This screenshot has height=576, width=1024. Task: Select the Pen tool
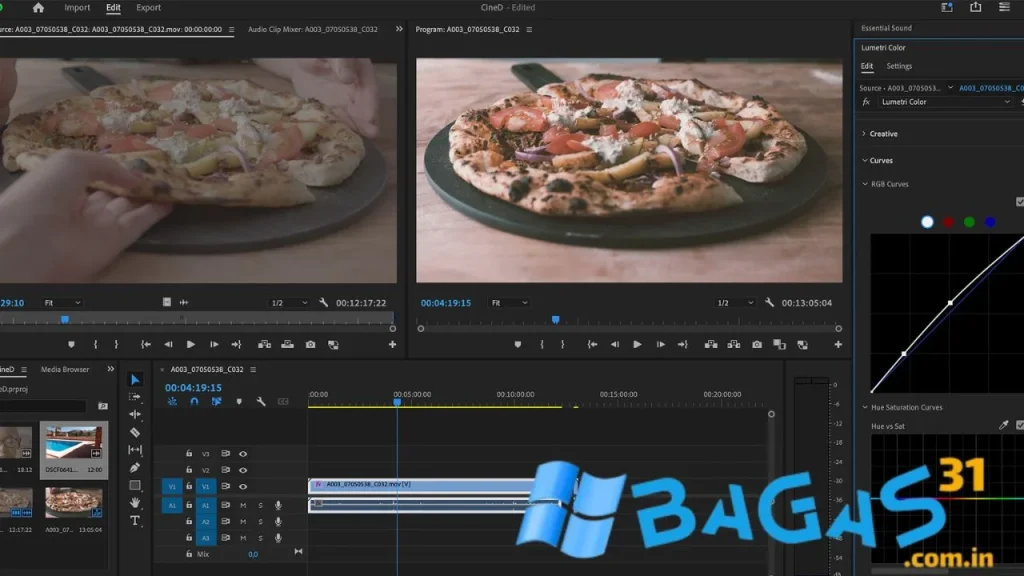point(135,468)
